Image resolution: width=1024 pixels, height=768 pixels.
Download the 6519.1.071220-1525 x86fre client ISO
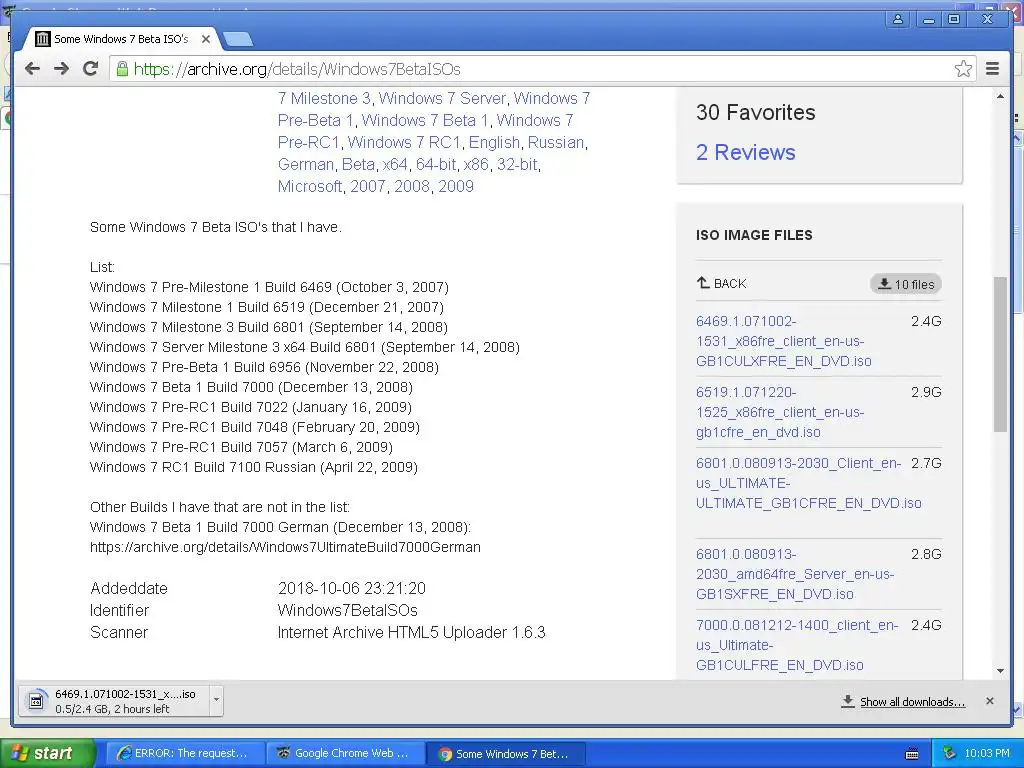pyautogui.click(x=780, y=412)
